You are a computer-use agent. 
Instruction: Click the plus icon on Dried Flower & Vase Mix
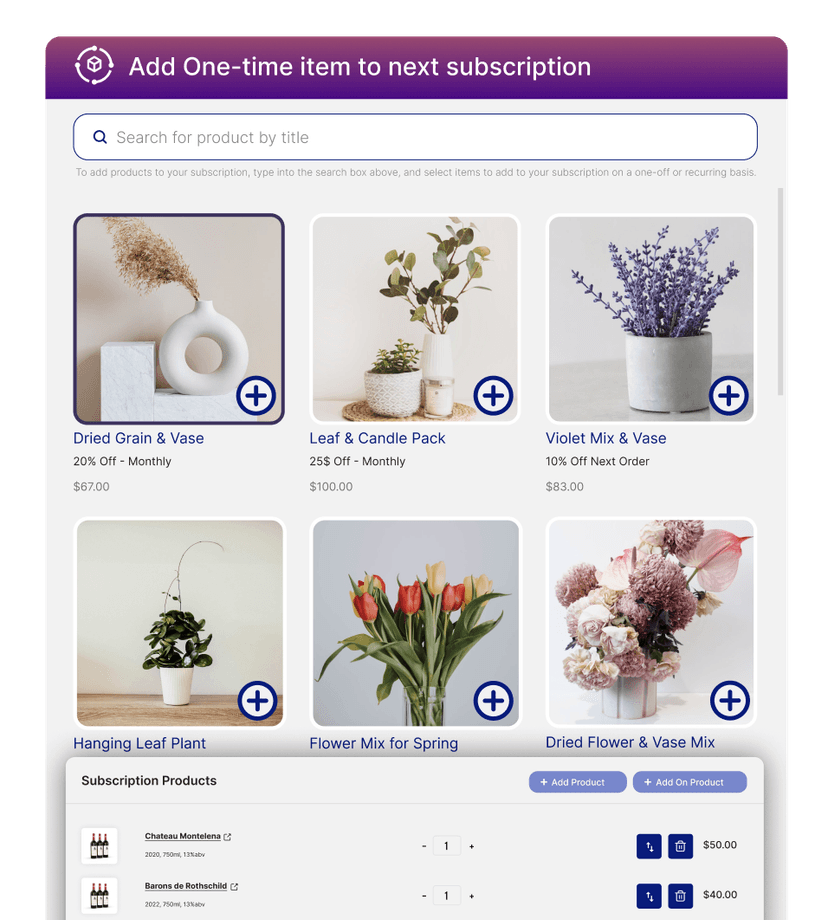pos(728,701)
